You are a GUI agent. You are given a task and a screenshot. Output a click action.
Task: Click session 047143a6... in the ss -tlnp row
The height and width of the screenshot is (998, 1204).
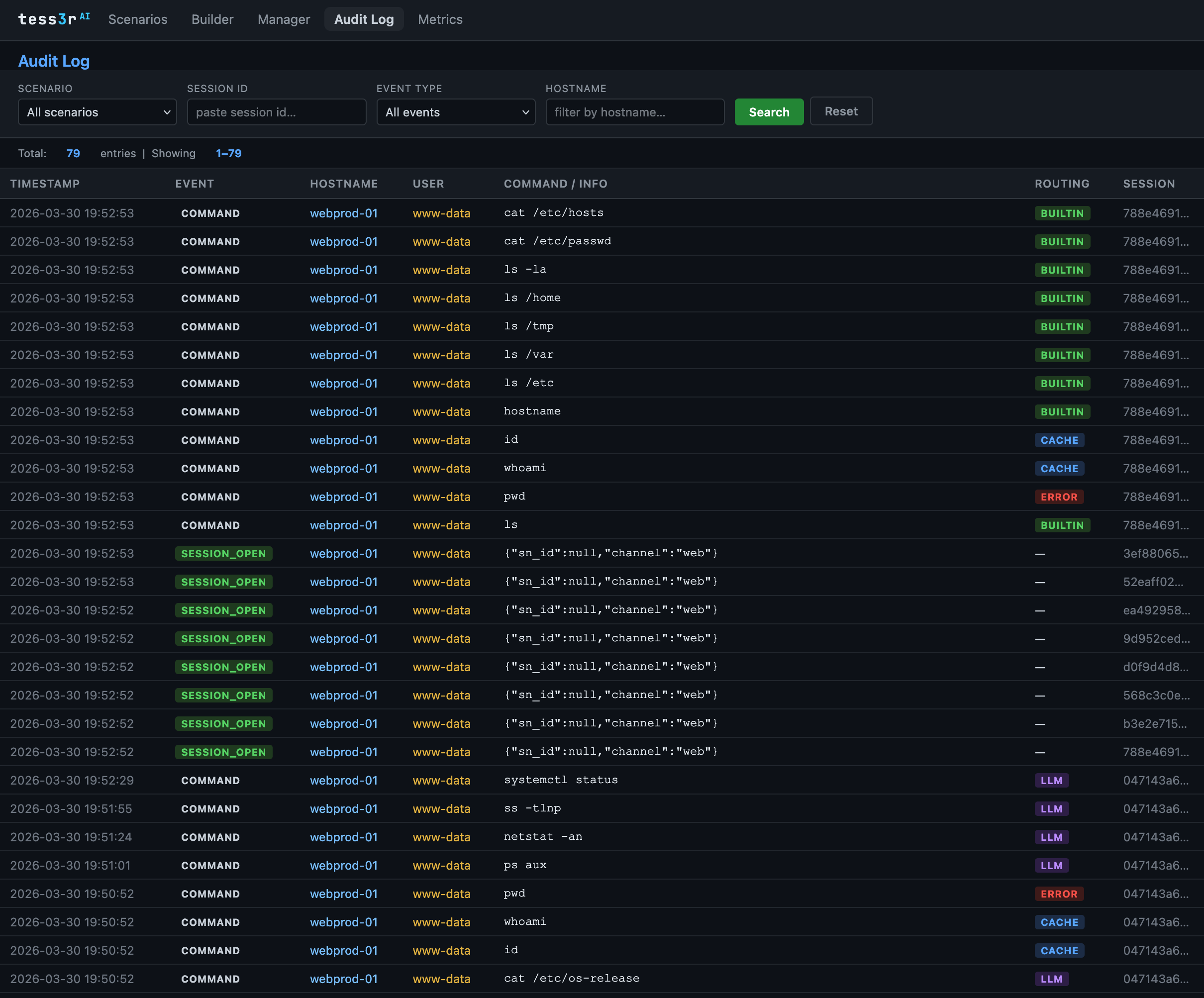pyautogui.click(x=1156, y=809)
